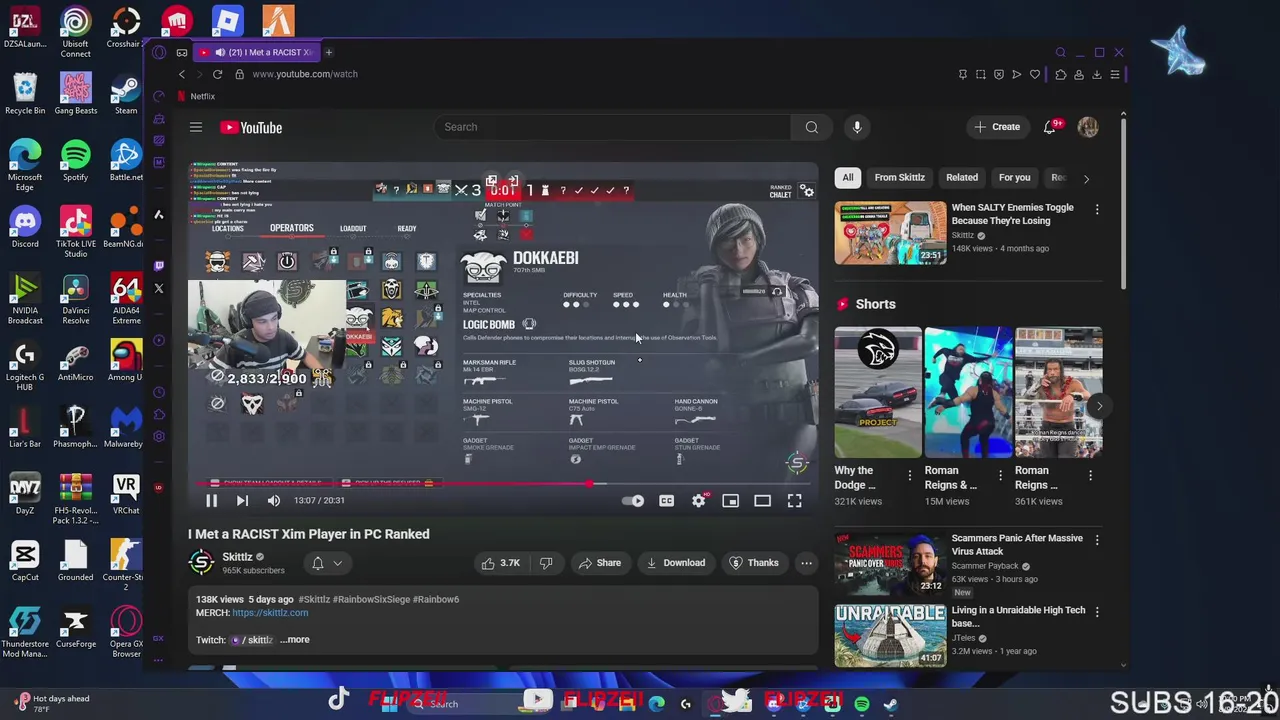
Task: Open Twitch in Opera sidebar
Action: point(159,266)
